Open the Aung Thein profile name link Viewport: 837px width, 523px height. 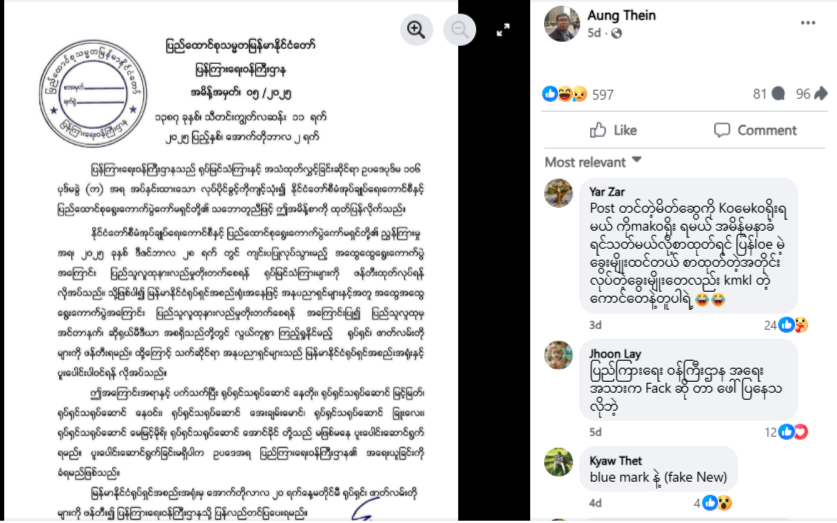[621, 15]
